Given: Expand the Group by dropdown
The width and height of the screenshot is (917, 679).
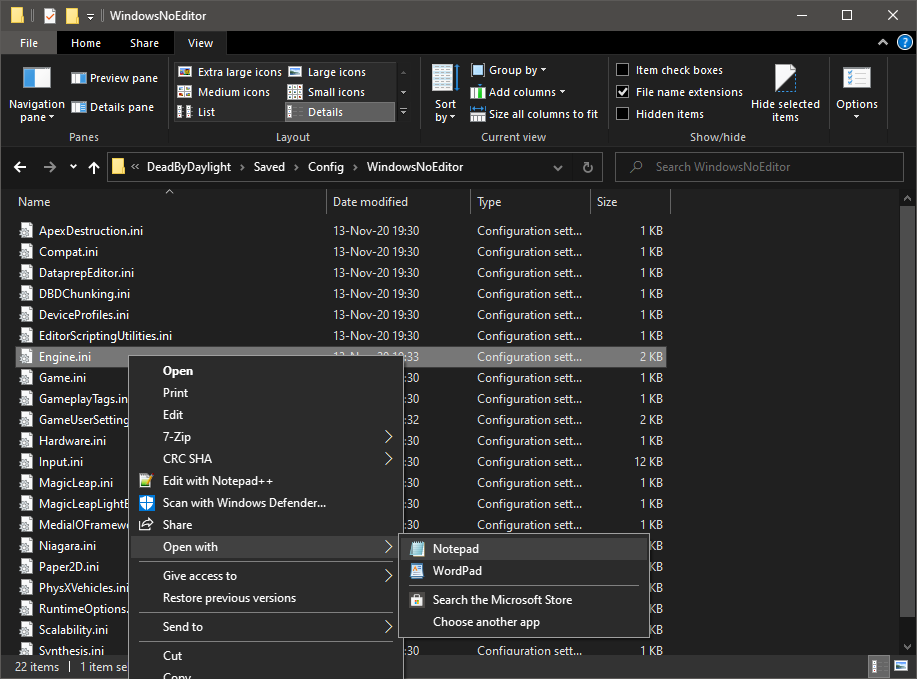Looking at the screenshot, I should 517,70.
